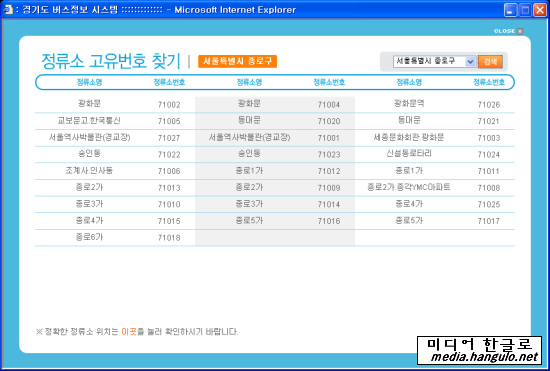This screenshot has height=371, width=550.
Task: Minimize the Internet Explorer window
Action: [x=510, y=10]
